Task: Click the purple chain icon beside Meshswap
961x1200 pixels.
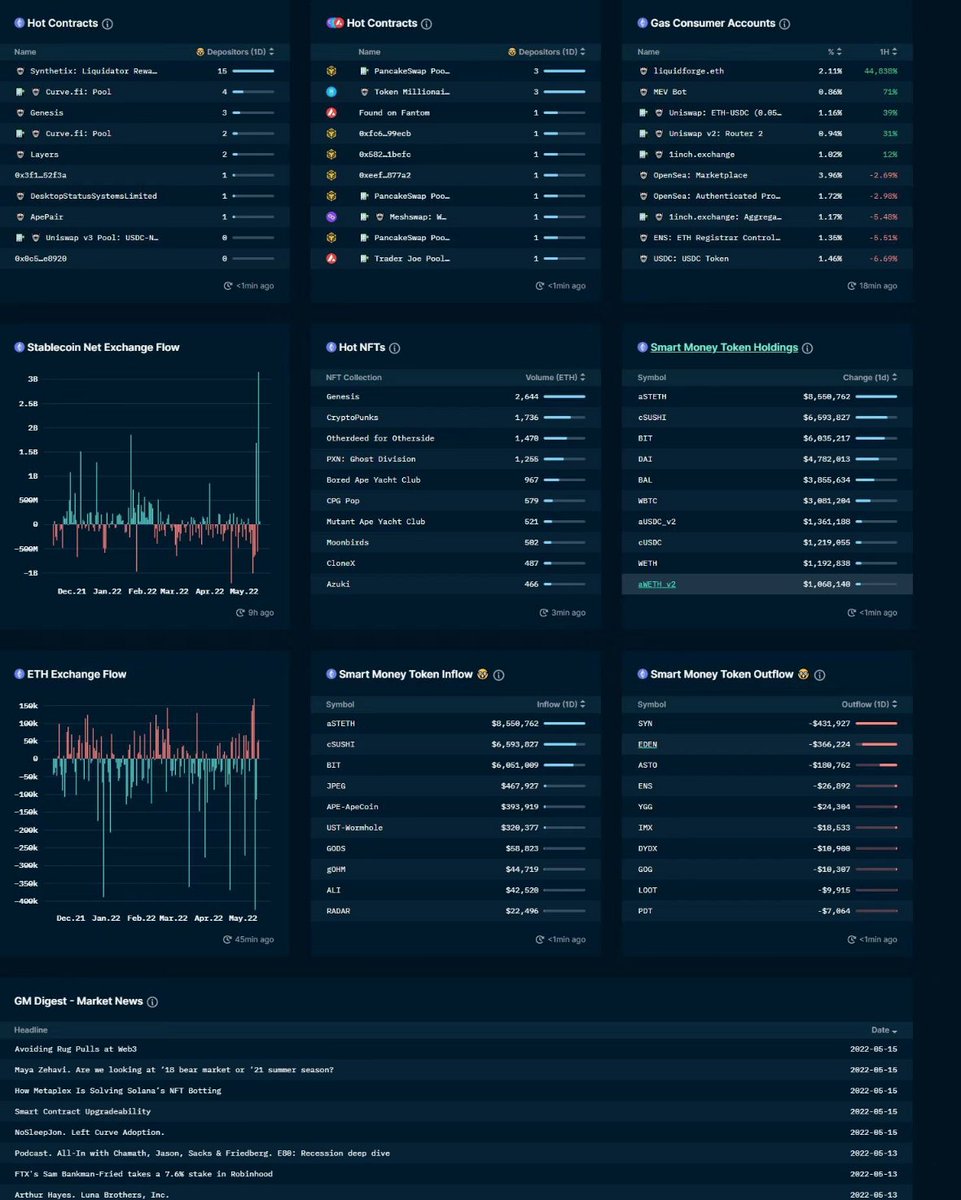Action: pyautogui.click(x=331, y=216)
